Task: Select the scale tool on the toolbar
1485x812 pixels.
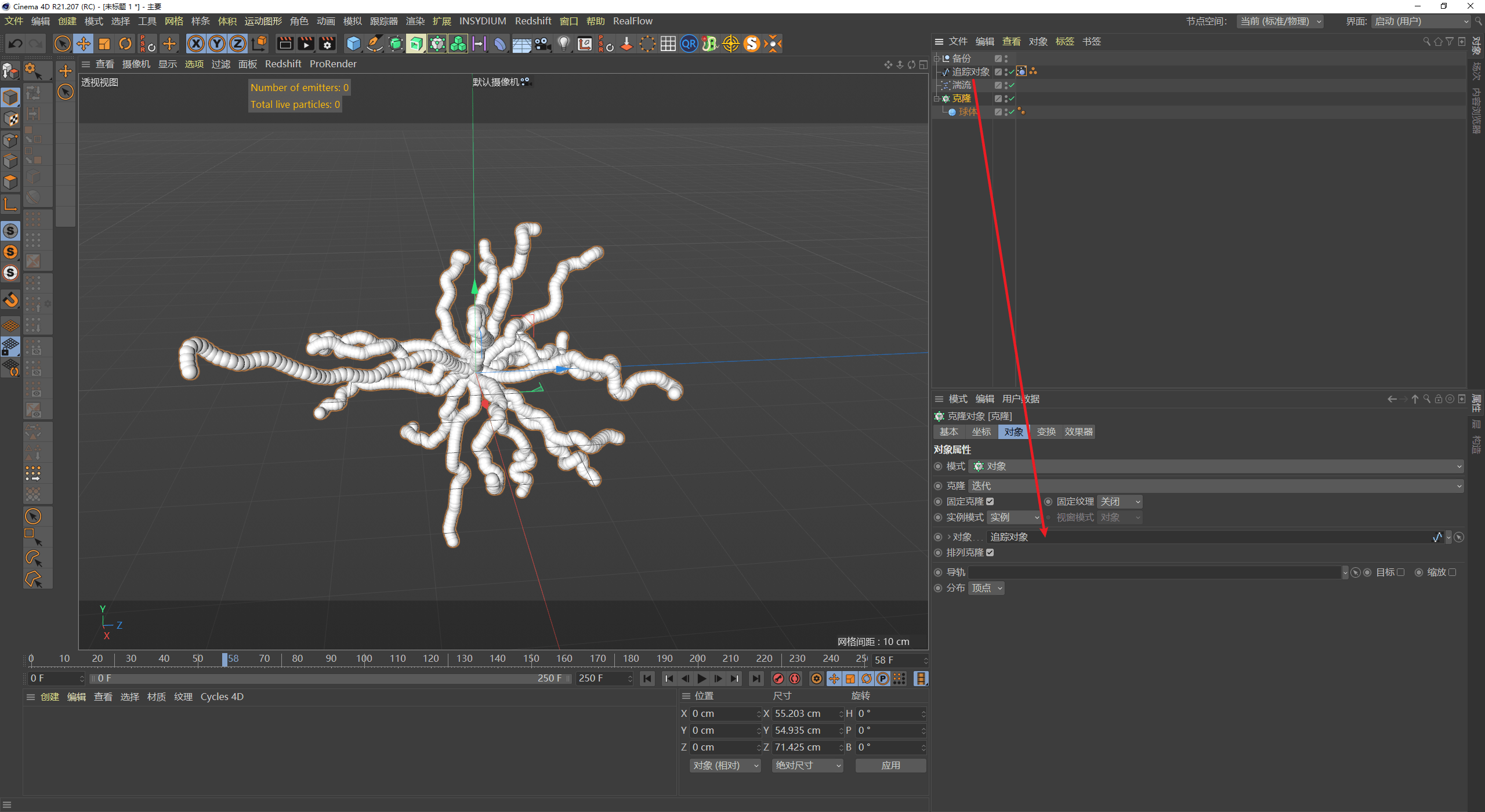Action: tap(104, 43)
